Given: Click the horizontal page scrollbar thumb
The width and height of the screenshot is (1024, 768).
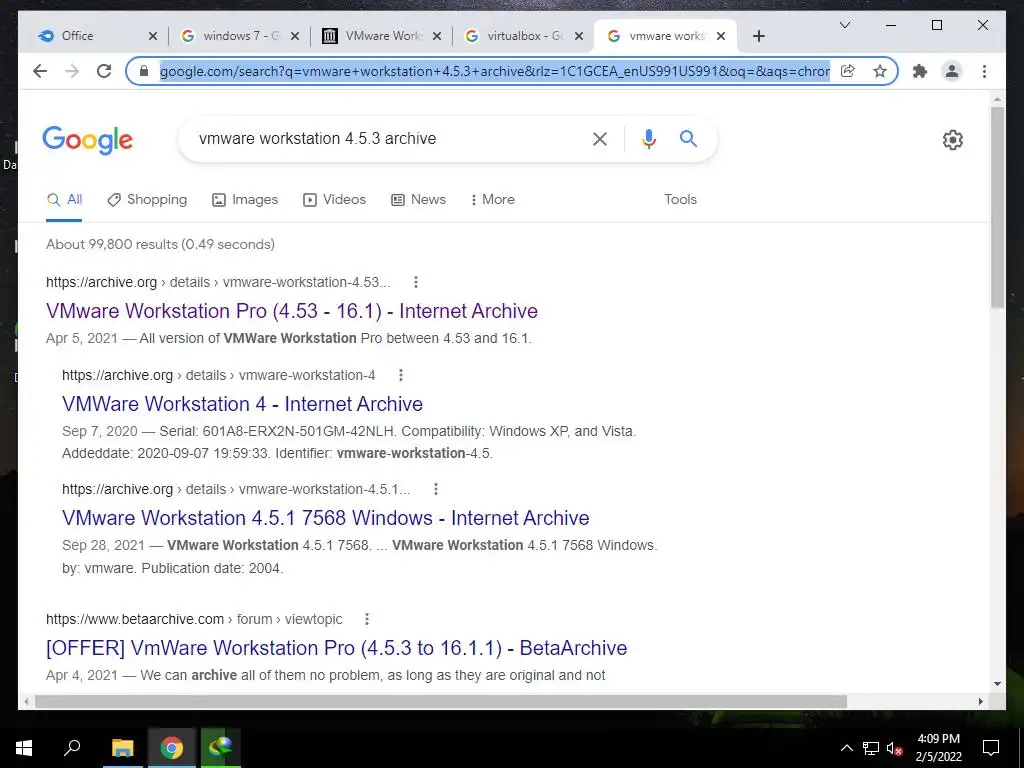Looking at the screenshot, I should [441, 701].
